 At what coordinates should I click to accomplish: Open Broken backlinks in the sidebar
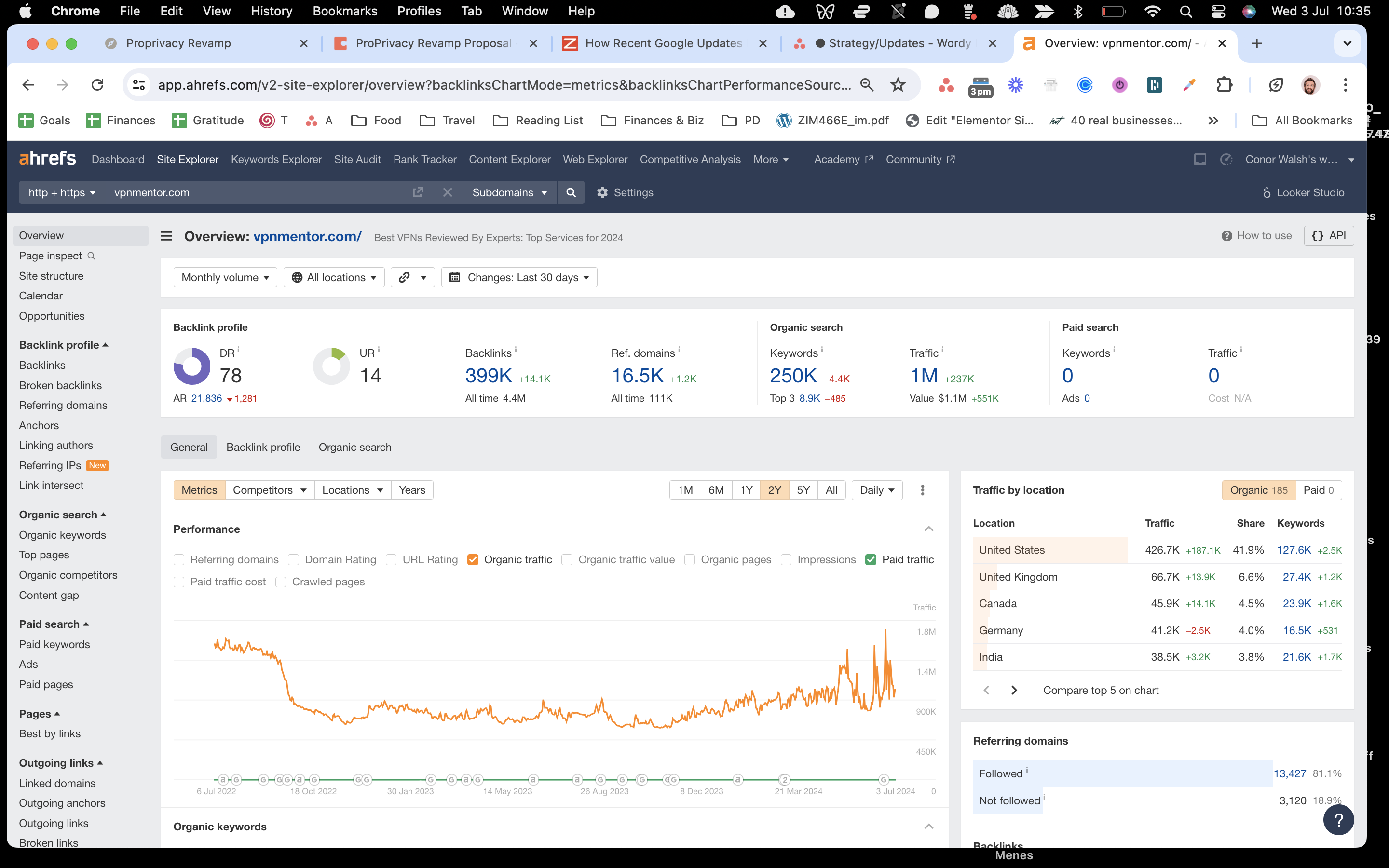point(60,385)
